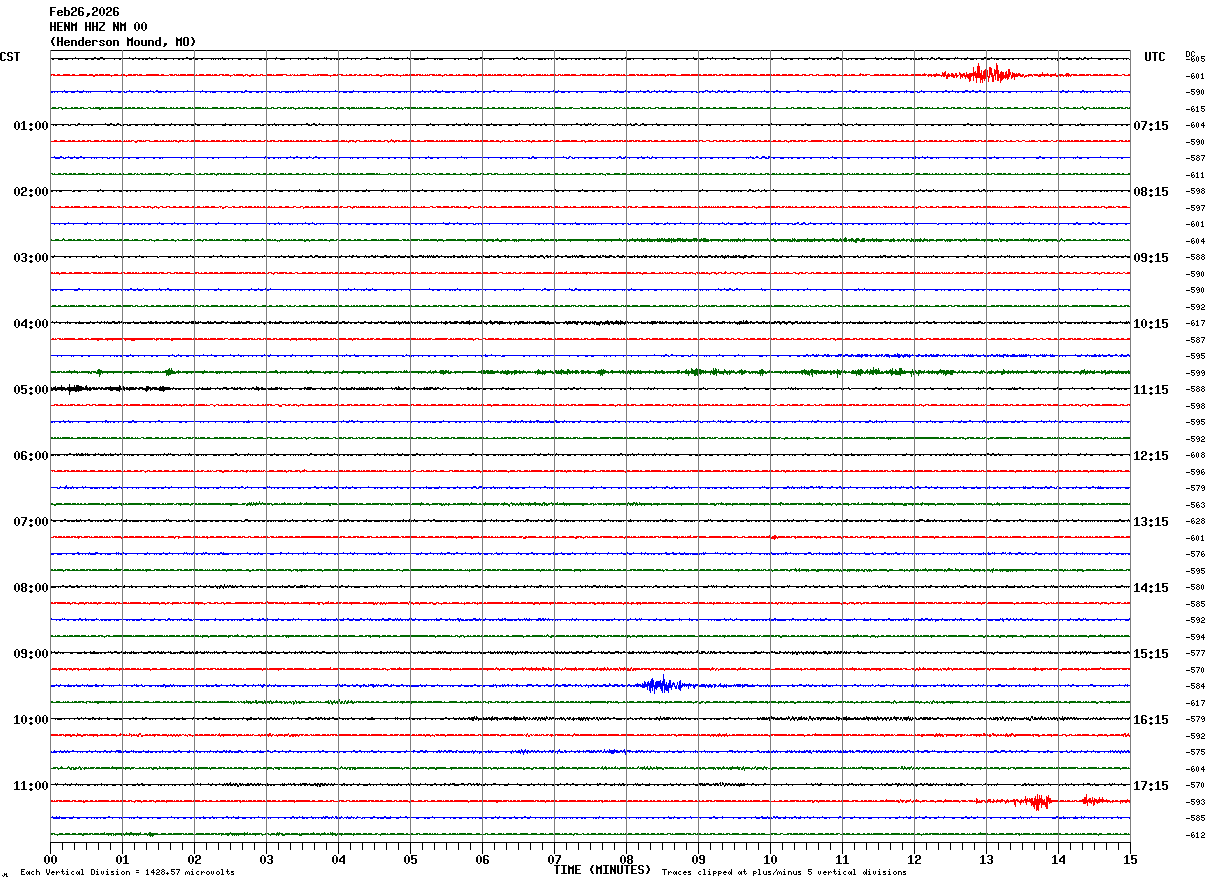Click the 07:15 UTC time label
Image resolution: width=1210 pixels, height=886 pixels.
click(1150, 125)
